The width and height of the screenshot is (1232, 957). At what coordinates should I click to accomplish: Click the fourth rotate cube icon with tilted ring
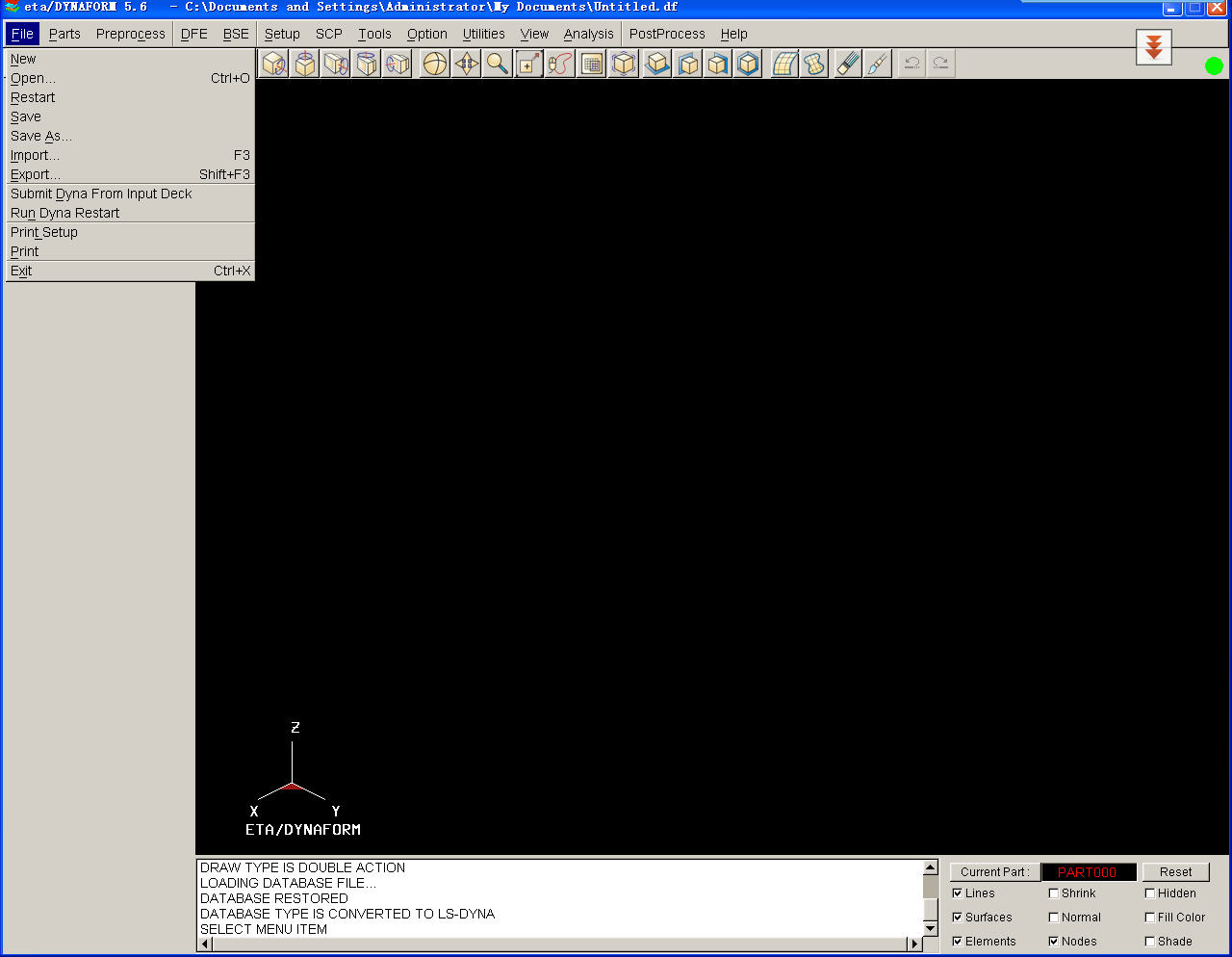coord(367,65)
